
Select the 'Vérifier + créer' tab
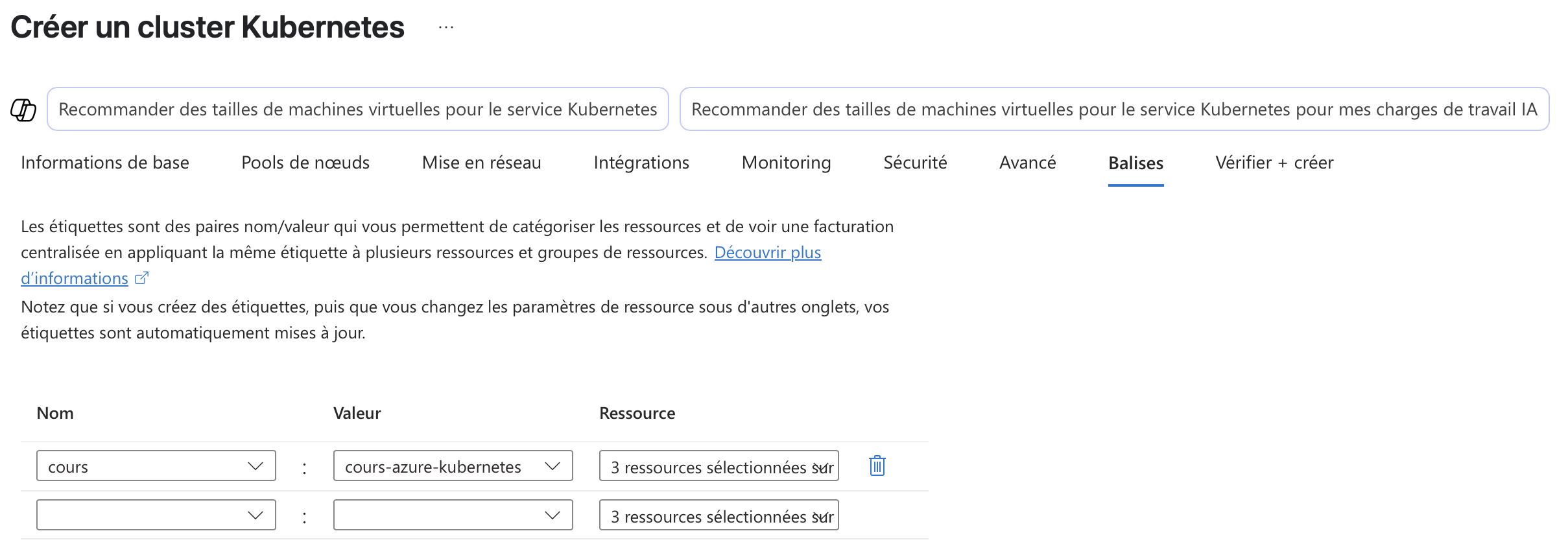[x=1274, y=163]
